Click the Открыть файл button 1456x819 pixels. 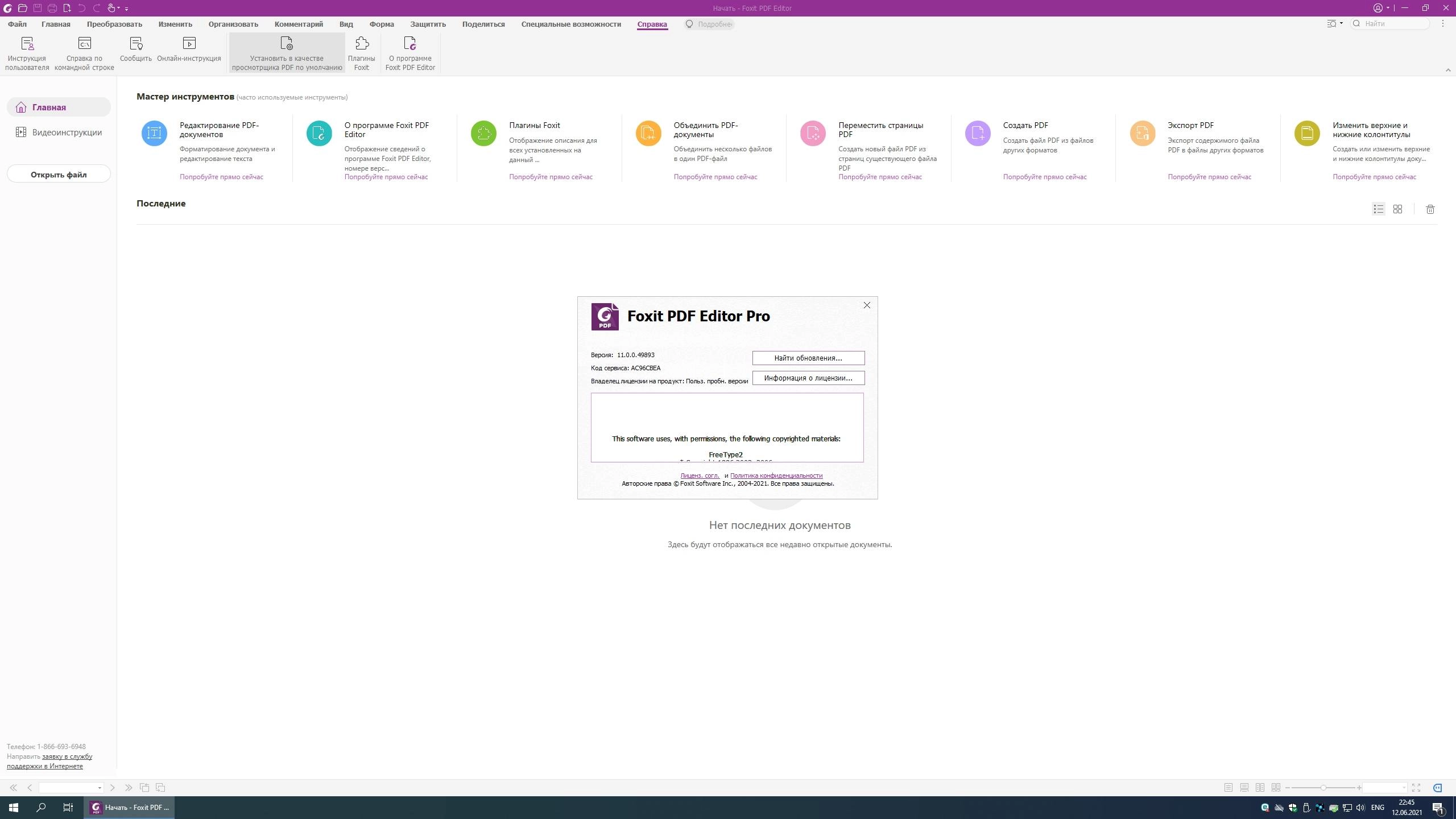[59, 175]
